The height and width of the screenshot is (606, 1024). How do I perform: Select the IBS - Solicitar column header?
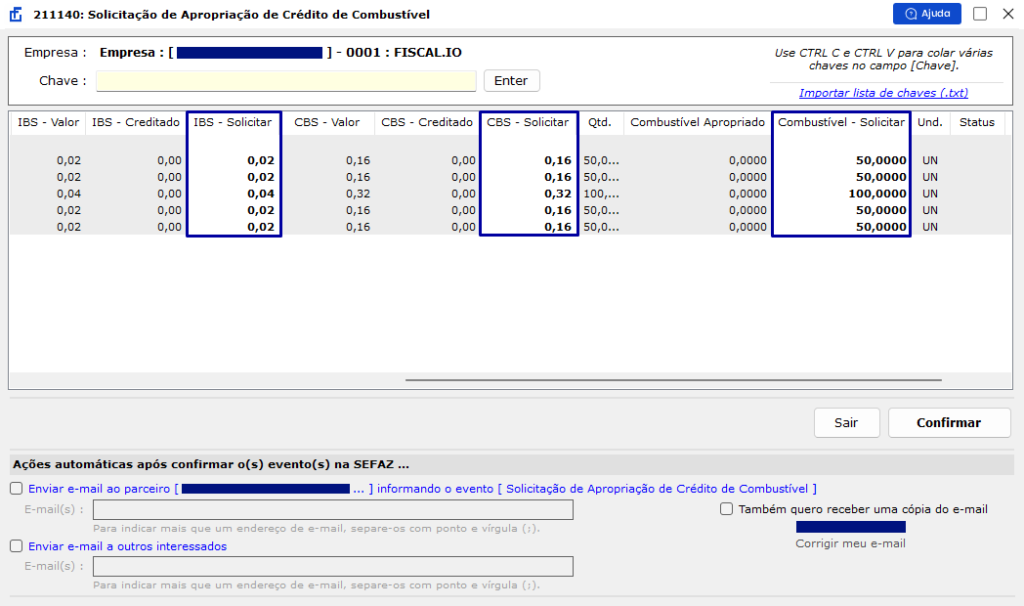click(233, 122)
